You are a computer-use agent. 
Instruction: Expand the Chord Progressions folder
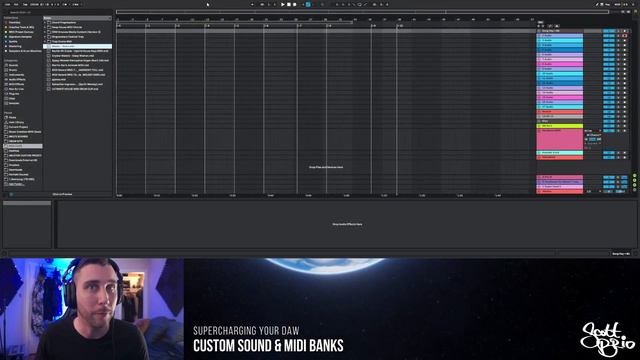[45, 22]
